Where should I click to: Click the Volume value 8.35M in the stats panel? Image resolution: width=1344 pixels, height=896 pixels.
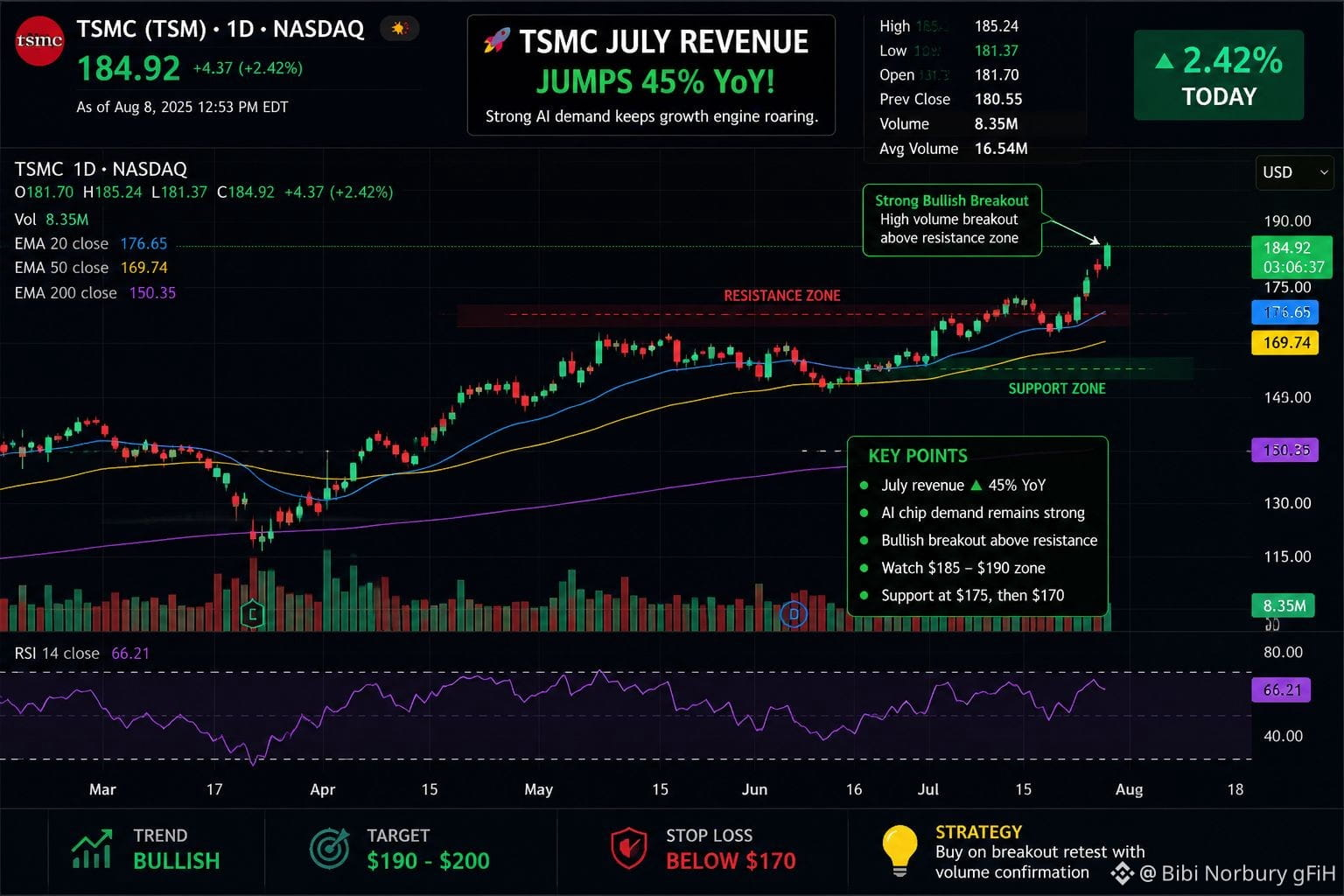(x=996, y=124)
